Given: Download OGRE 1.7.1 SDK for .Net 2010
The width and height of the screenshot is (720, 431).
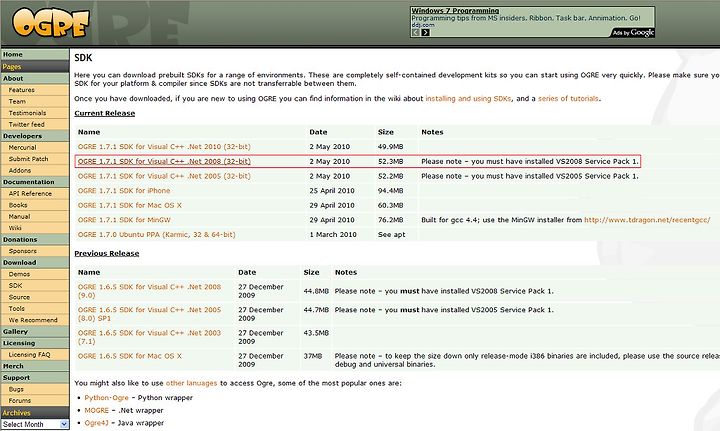Looking at the screenshot, I should 164,146.
